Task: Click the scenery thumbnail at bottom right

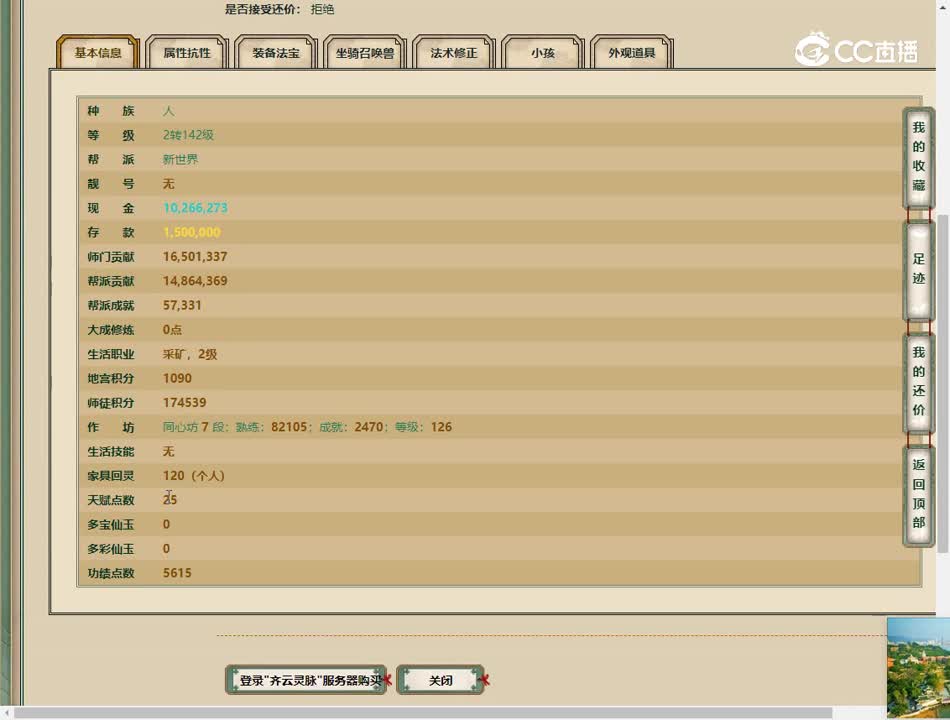Action: pyautogui.click(x=918, y=668)
